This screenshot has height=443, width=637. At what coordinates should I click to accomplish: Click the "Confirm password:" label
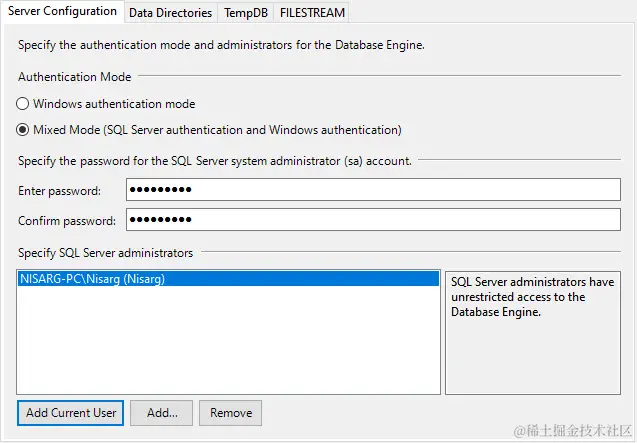(x=67, y=221)
